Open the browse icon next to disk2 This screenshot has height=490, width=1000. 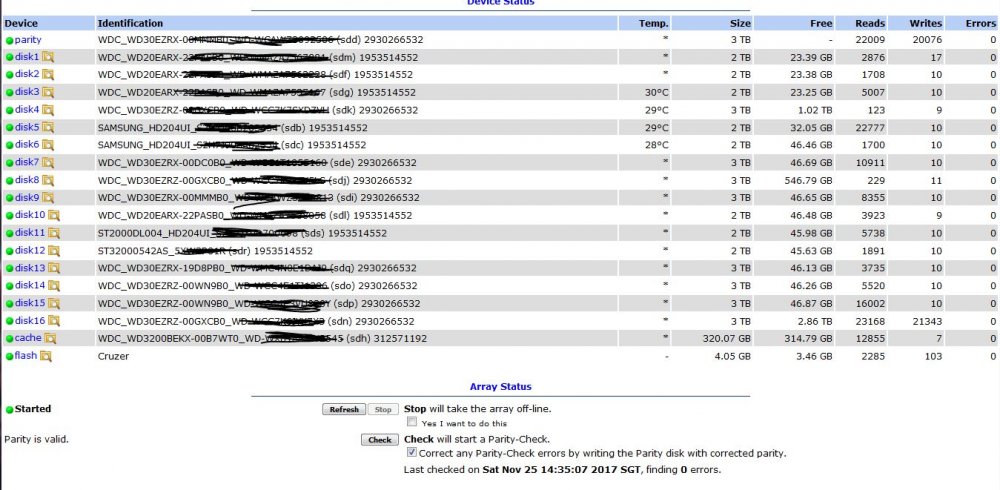point(48,75)
